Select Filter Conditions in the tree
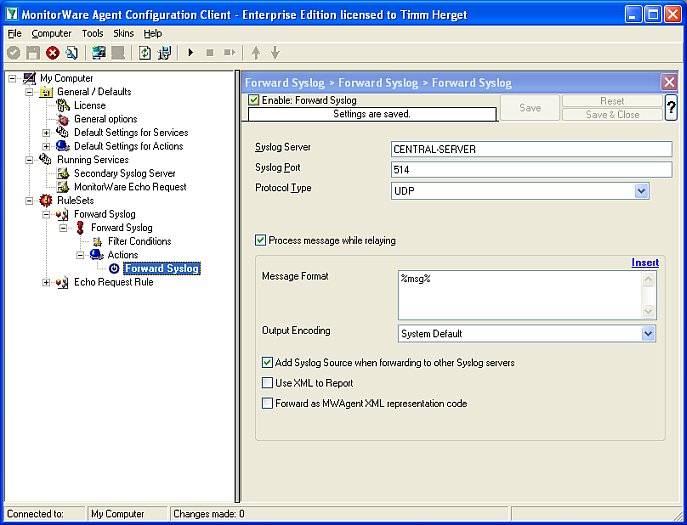Viewport: 687px width, 525px height. click(x=139, y=241)
